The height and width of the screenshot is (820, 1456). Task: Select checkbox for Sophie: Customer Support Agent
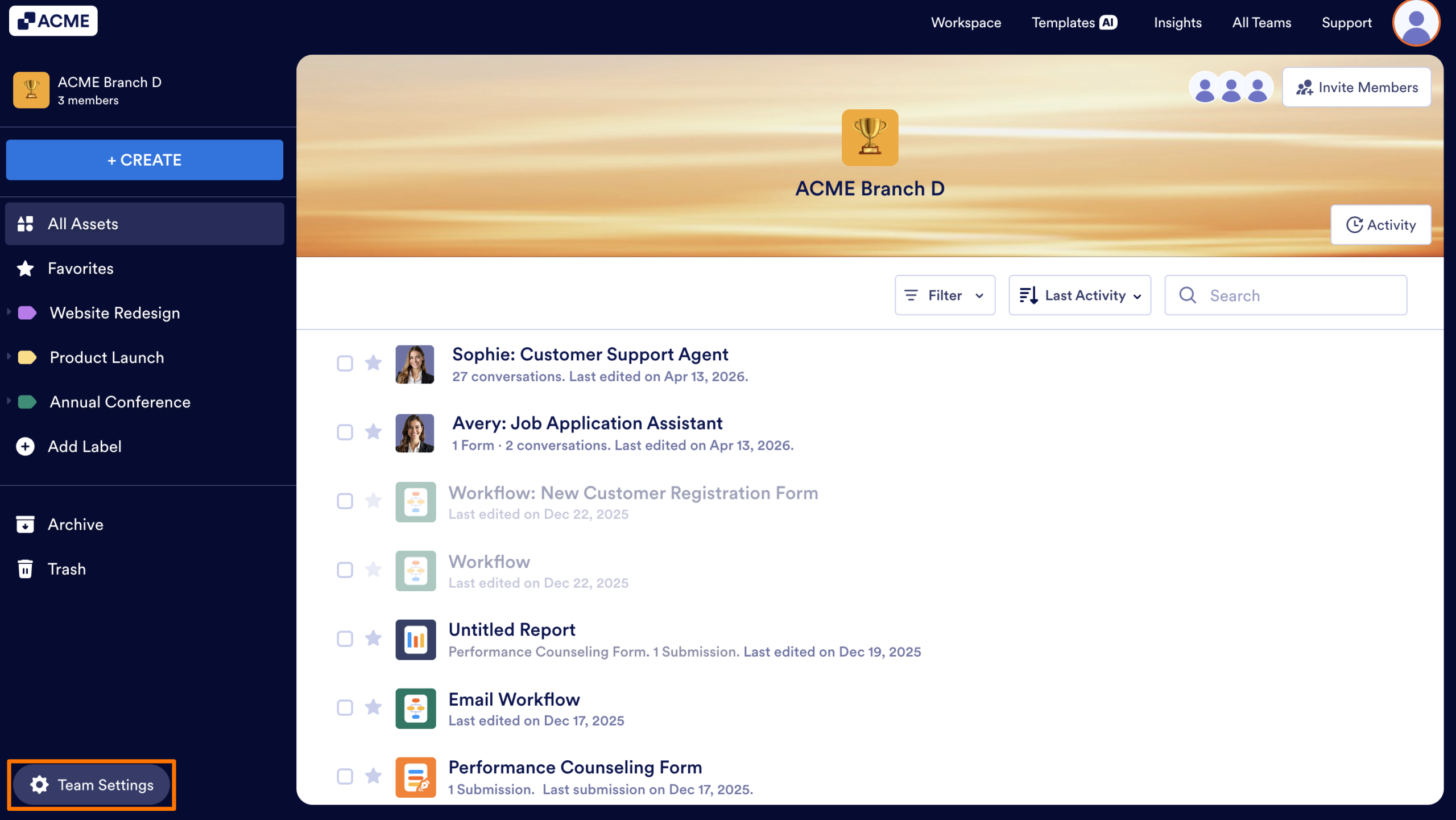[x=345, y=363]
